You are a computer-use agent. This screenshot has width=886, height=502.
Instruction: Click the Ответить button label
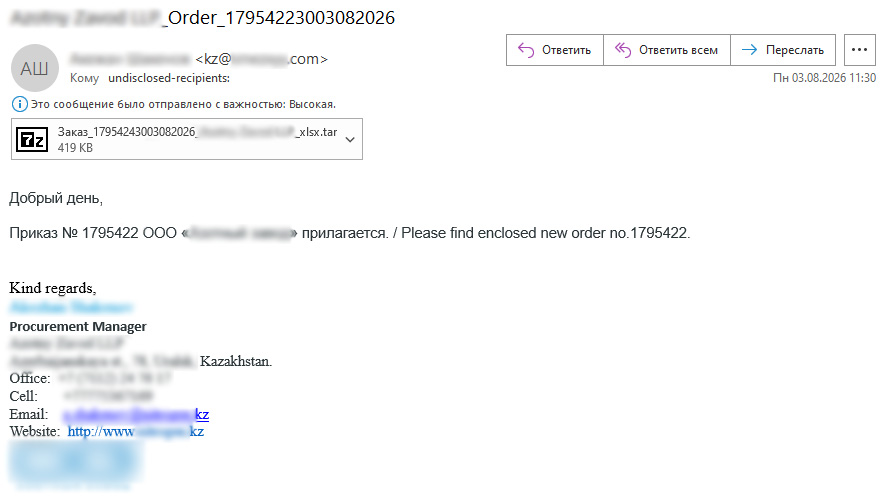[566, 50]
